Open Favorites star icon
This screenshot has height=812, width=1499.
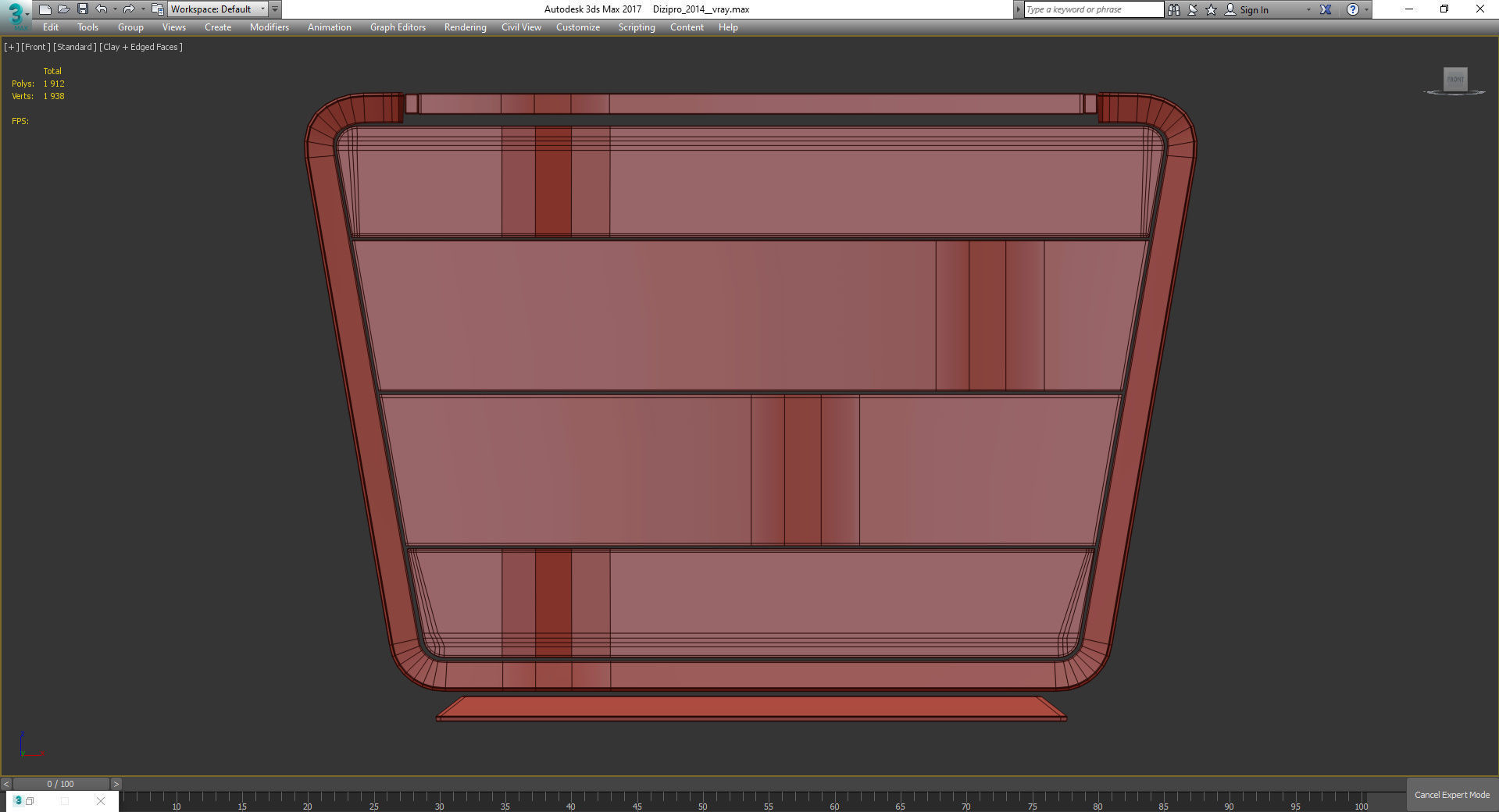pos(1212,9)
